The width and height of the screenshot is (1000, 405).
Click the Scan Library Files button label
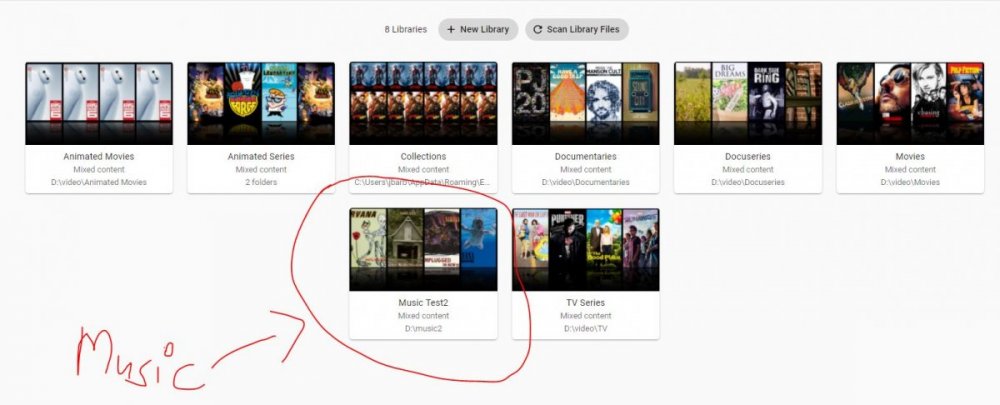[x=583, y=29]
